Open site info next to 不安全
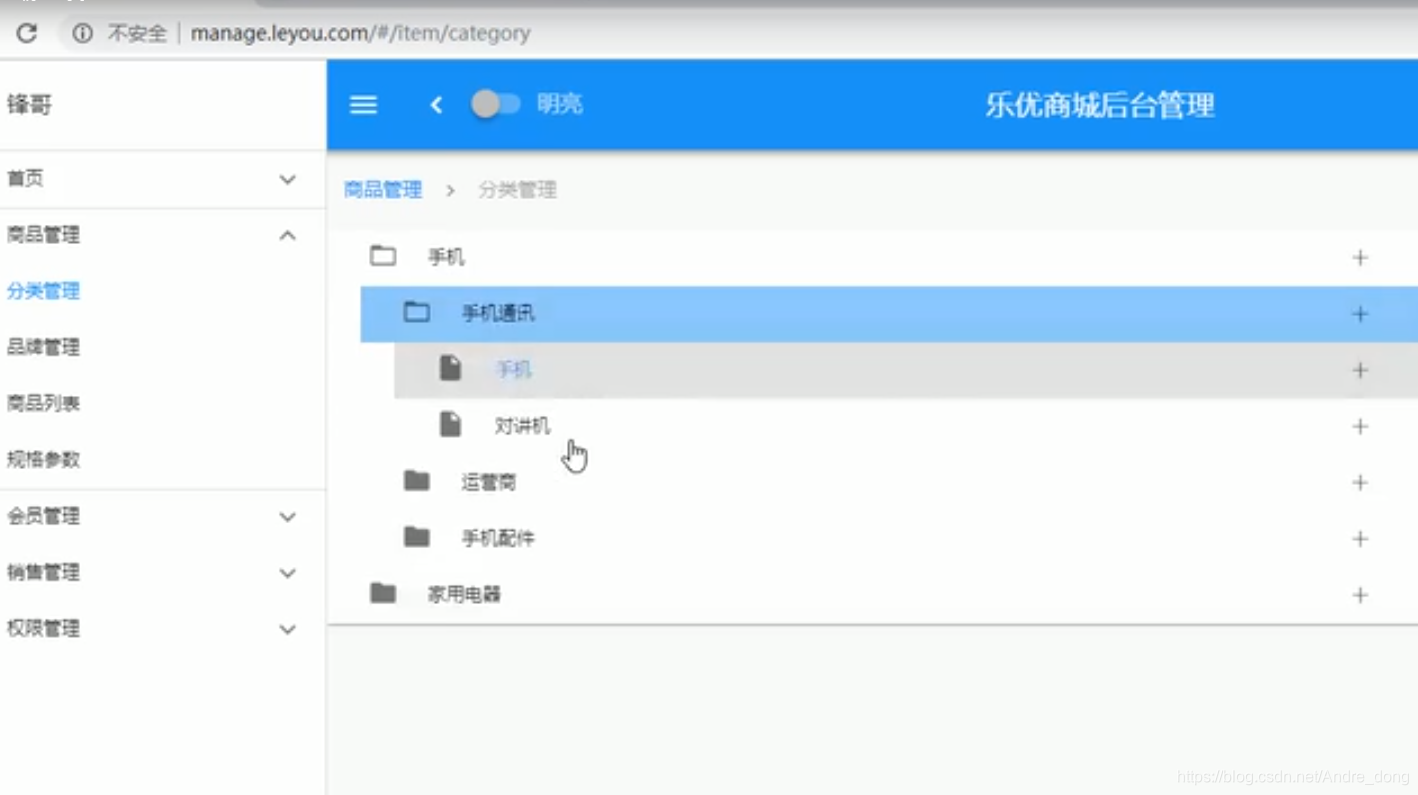1418x795 pixels. pyautogui.click(x=83, y=33)
